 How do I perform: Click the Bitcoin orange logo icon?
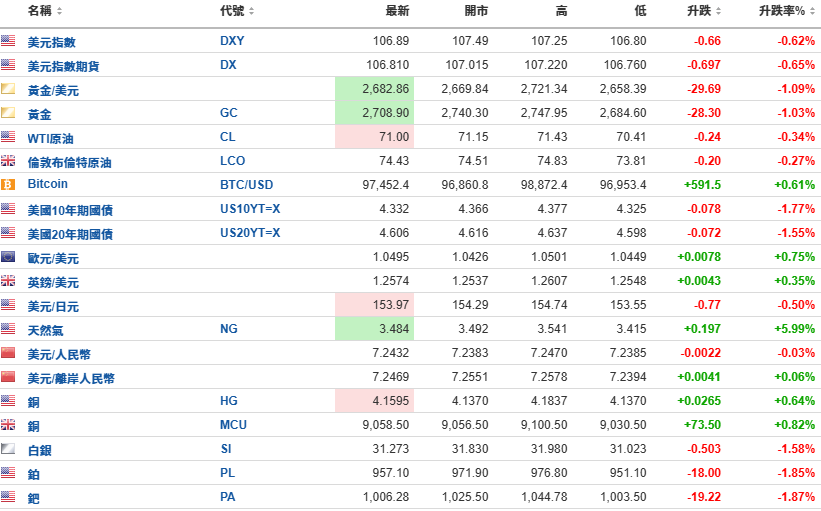pos(8,184)
